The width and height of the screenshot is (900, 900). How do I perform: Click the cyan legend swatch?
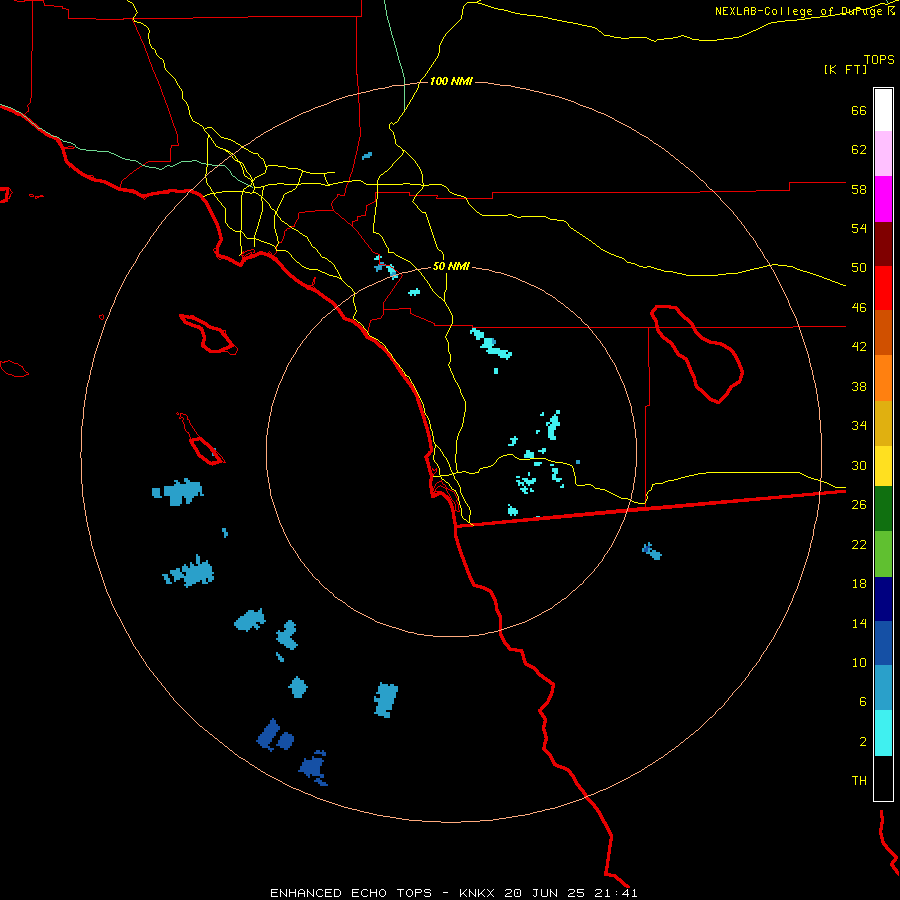883,733
